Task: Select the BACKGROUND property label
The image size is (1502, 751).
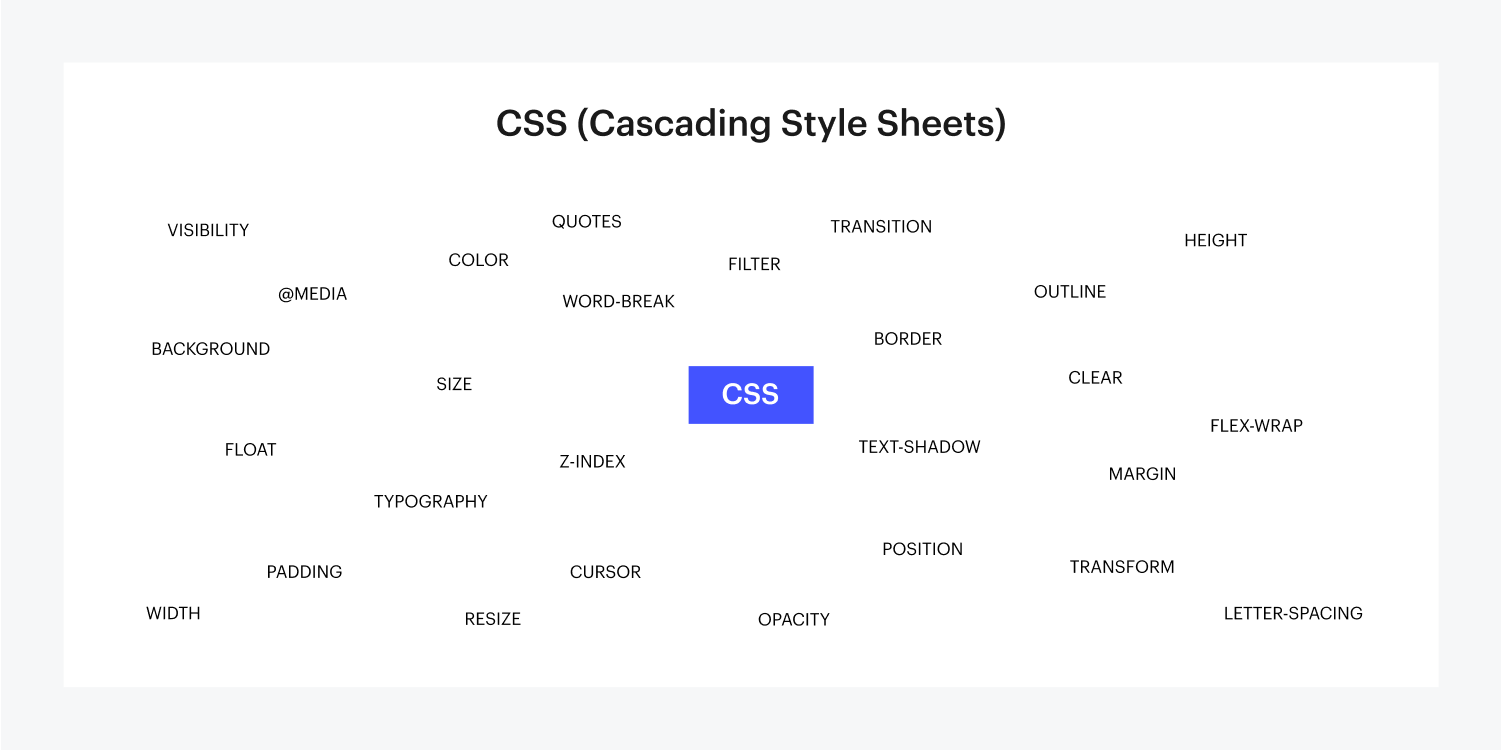Action: tap(210, 349)
